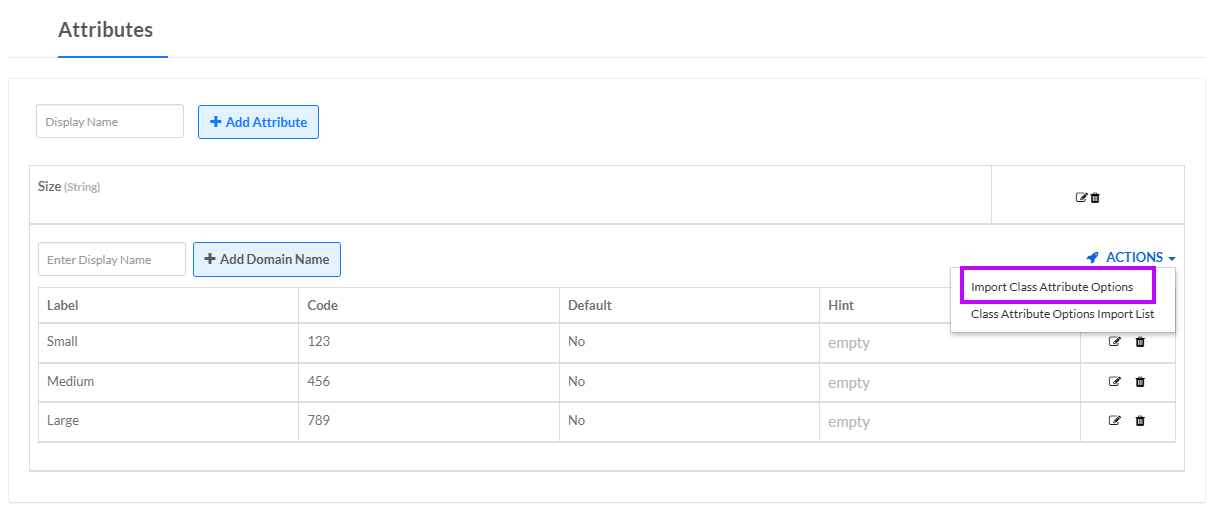Screen dimensions: 1214x506
Task: Click the Size attribute name
Action: 49,187
